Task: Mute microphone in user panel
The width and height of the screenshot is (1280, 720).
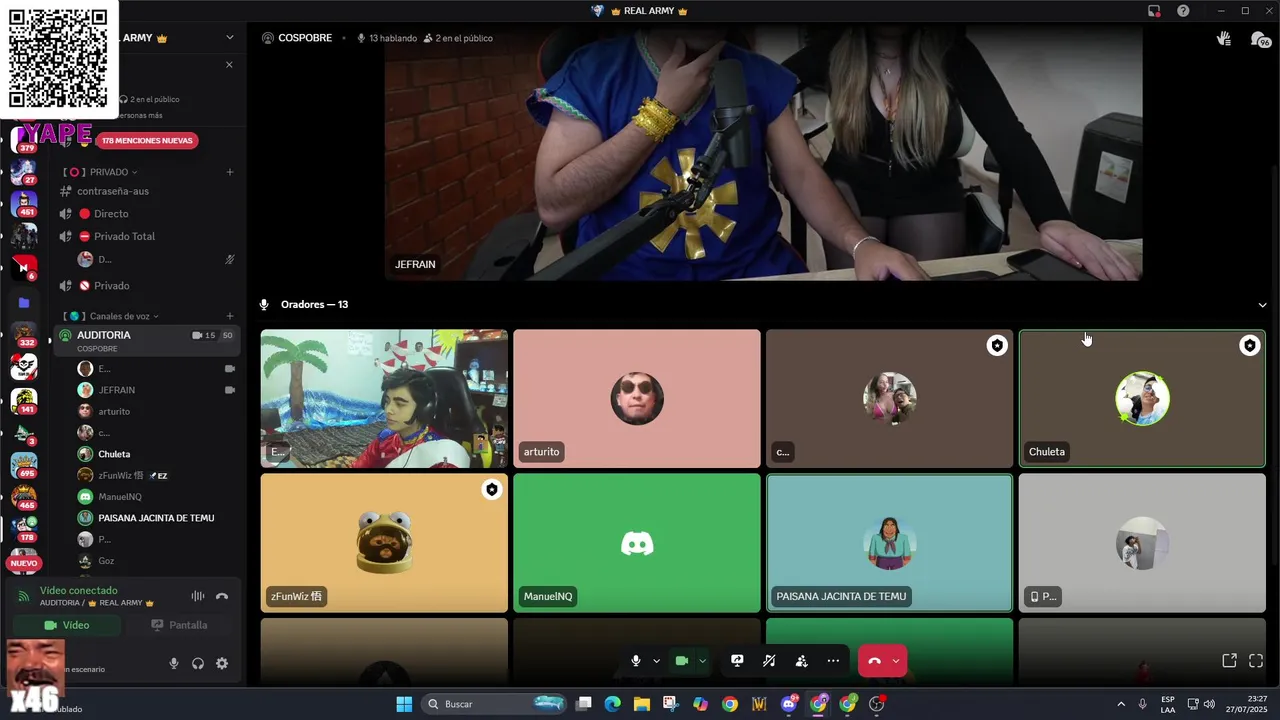Action: coord(174,663)
